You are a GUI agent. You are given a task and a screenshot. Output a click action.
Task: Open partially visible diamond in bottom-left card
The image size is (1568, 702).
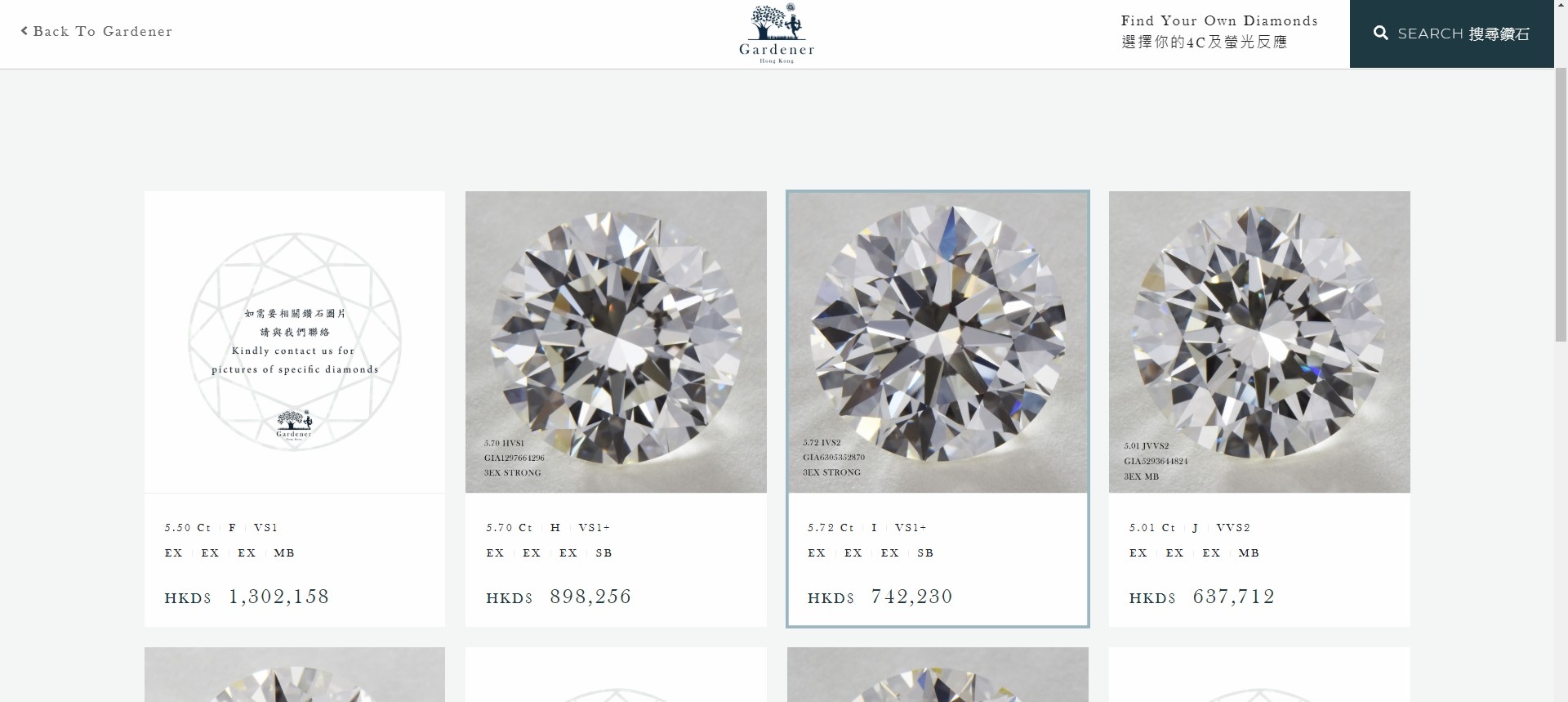295,675
